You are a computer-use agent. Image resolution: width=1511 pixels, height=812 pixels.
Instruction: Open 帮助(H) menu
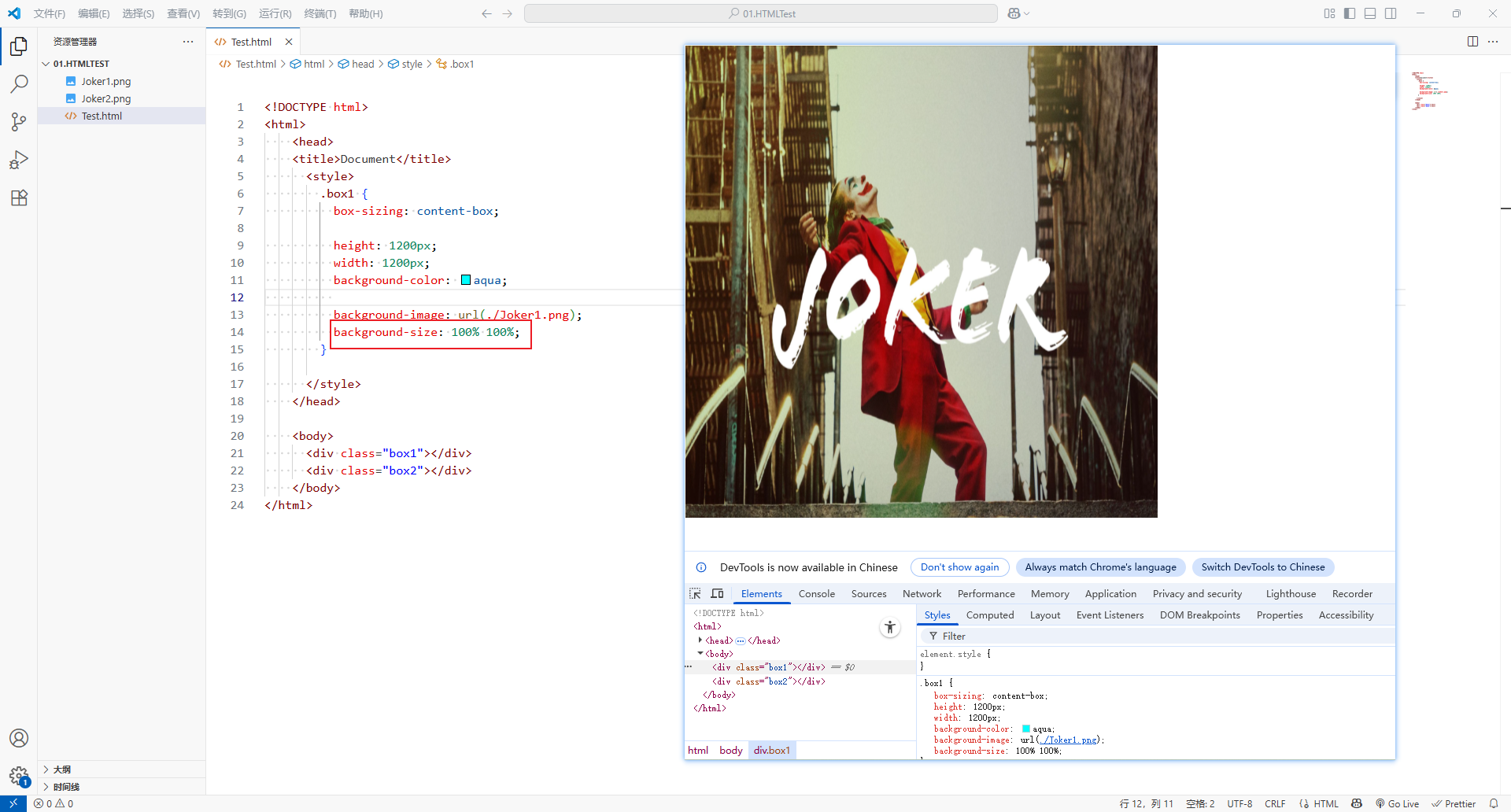pos(365,13)
